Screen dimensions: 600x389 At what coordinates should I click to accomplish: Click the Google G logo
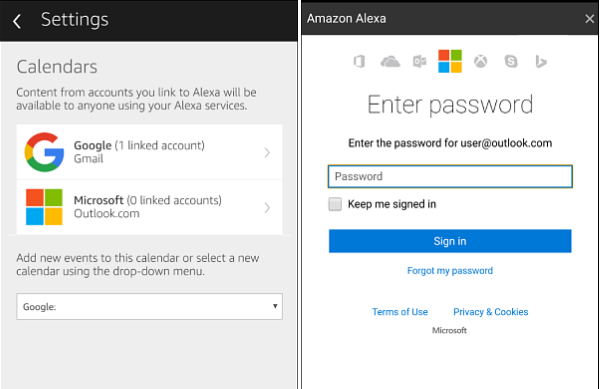44,152
